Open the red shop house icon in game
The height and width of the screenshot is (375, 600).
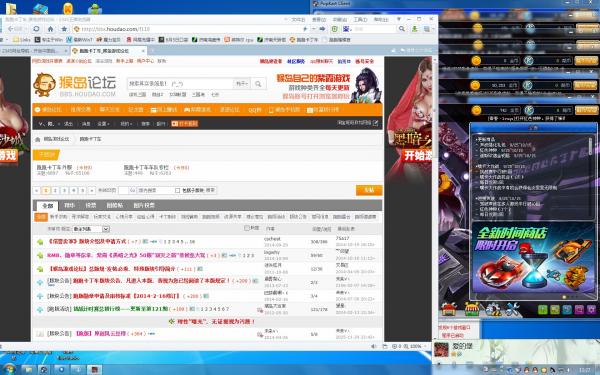(449, 309)
